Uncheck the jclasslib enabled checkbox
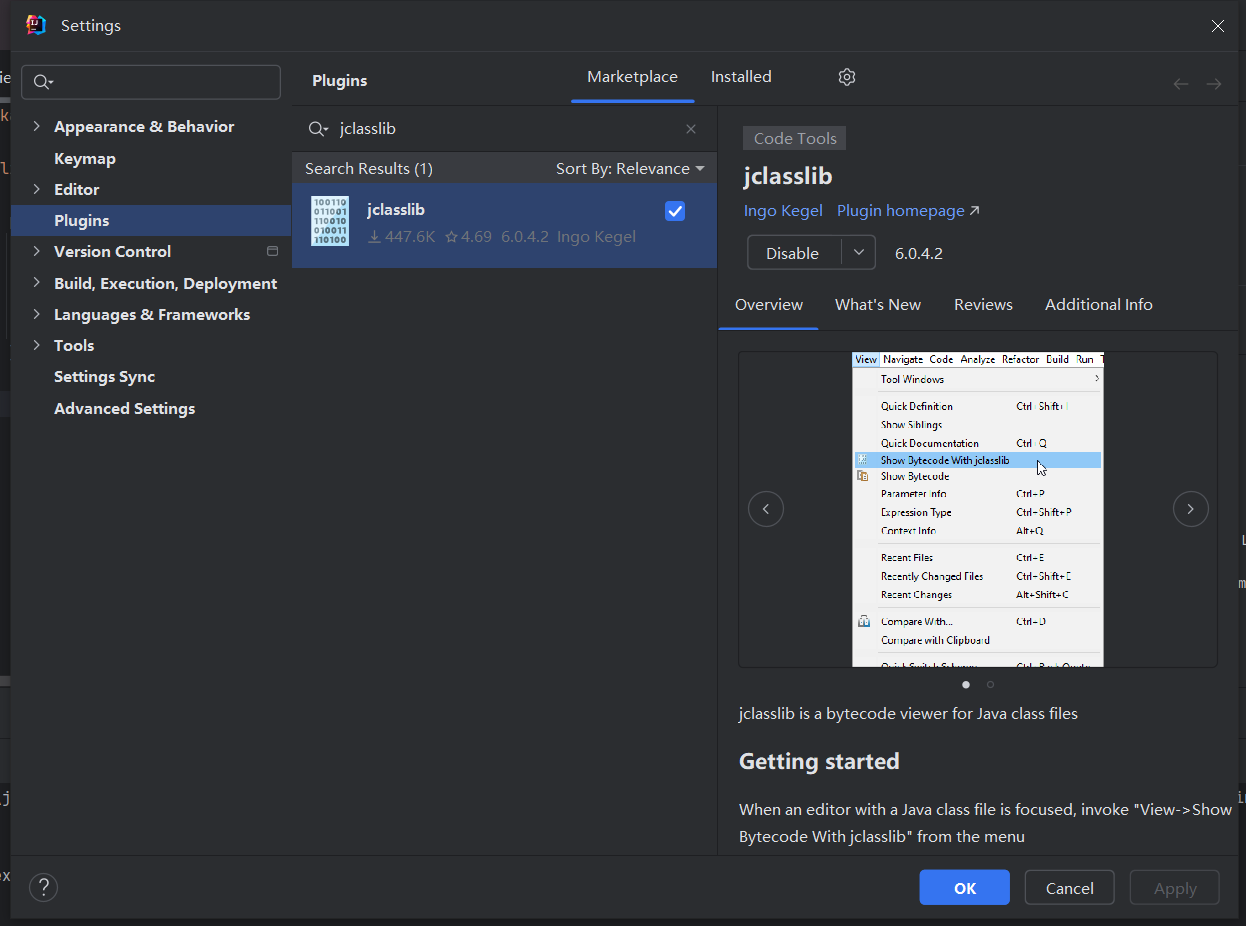The height and width of the screenshot is (926, 1246). click(x=675, y=211)
